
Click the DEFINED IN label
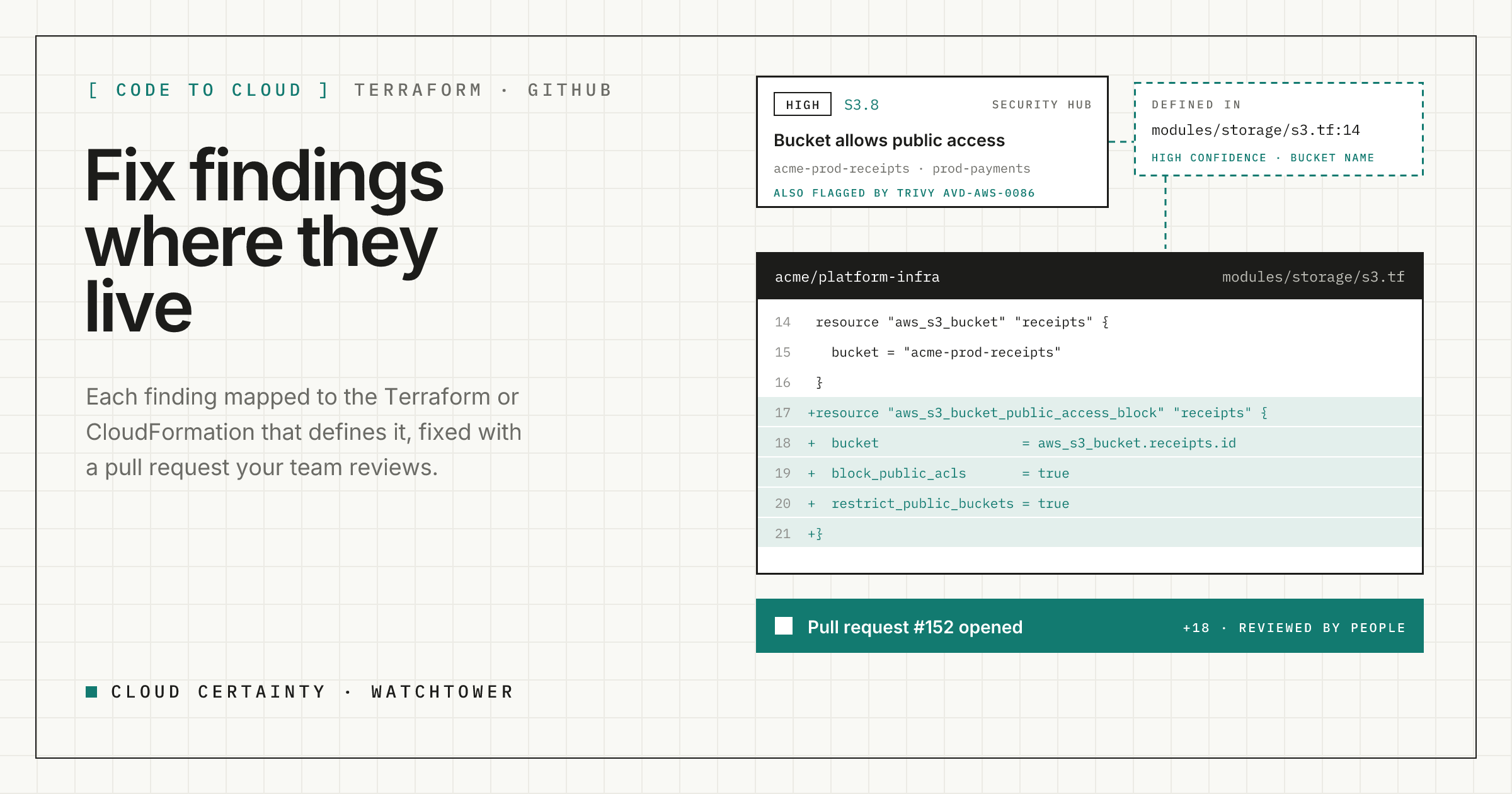click(1196, 105)
